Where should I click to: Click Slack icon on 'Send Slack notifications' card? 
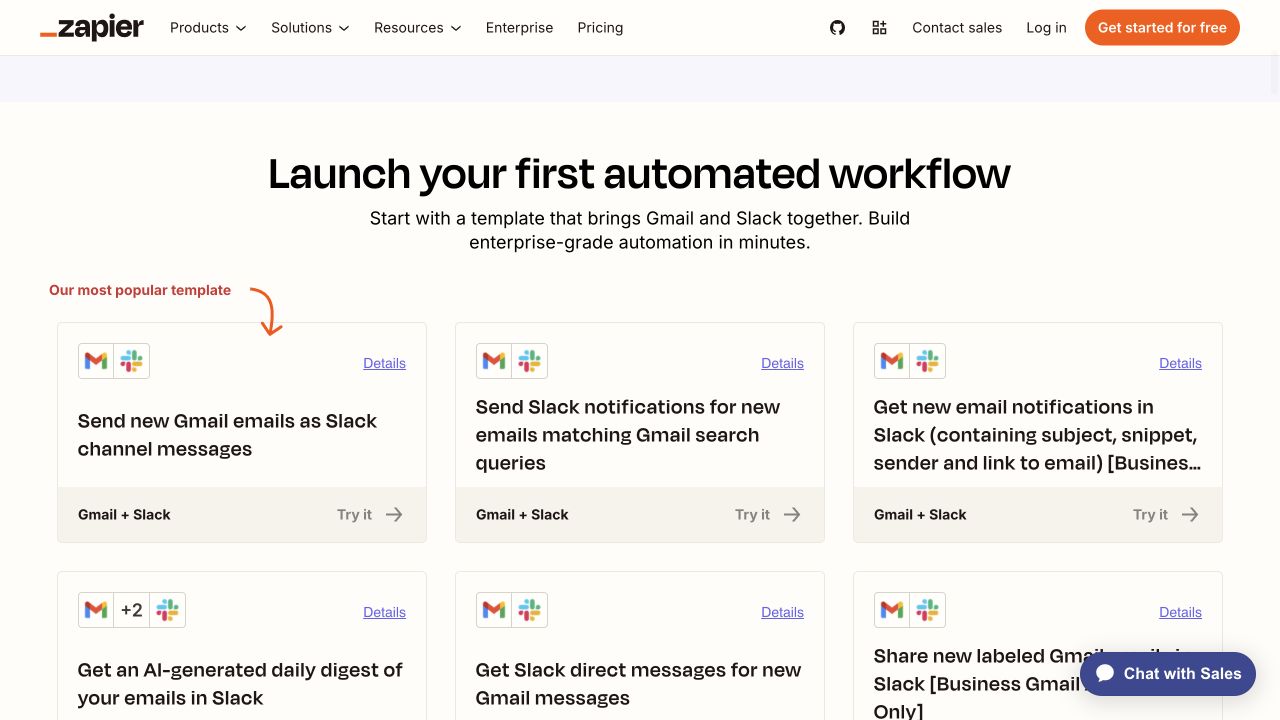[x=530, y=361]
